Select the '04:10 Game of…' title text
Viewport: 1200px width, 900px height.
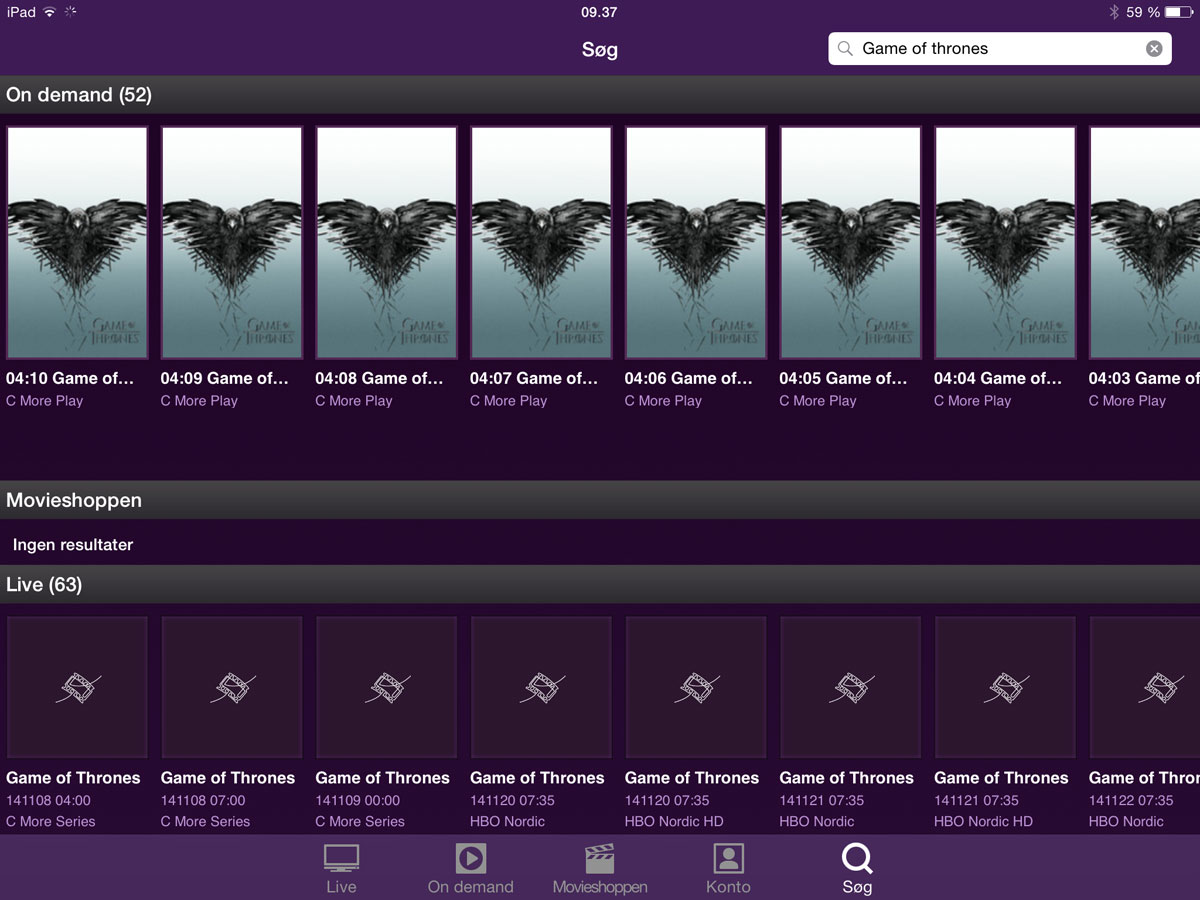[x=70, y=378]
